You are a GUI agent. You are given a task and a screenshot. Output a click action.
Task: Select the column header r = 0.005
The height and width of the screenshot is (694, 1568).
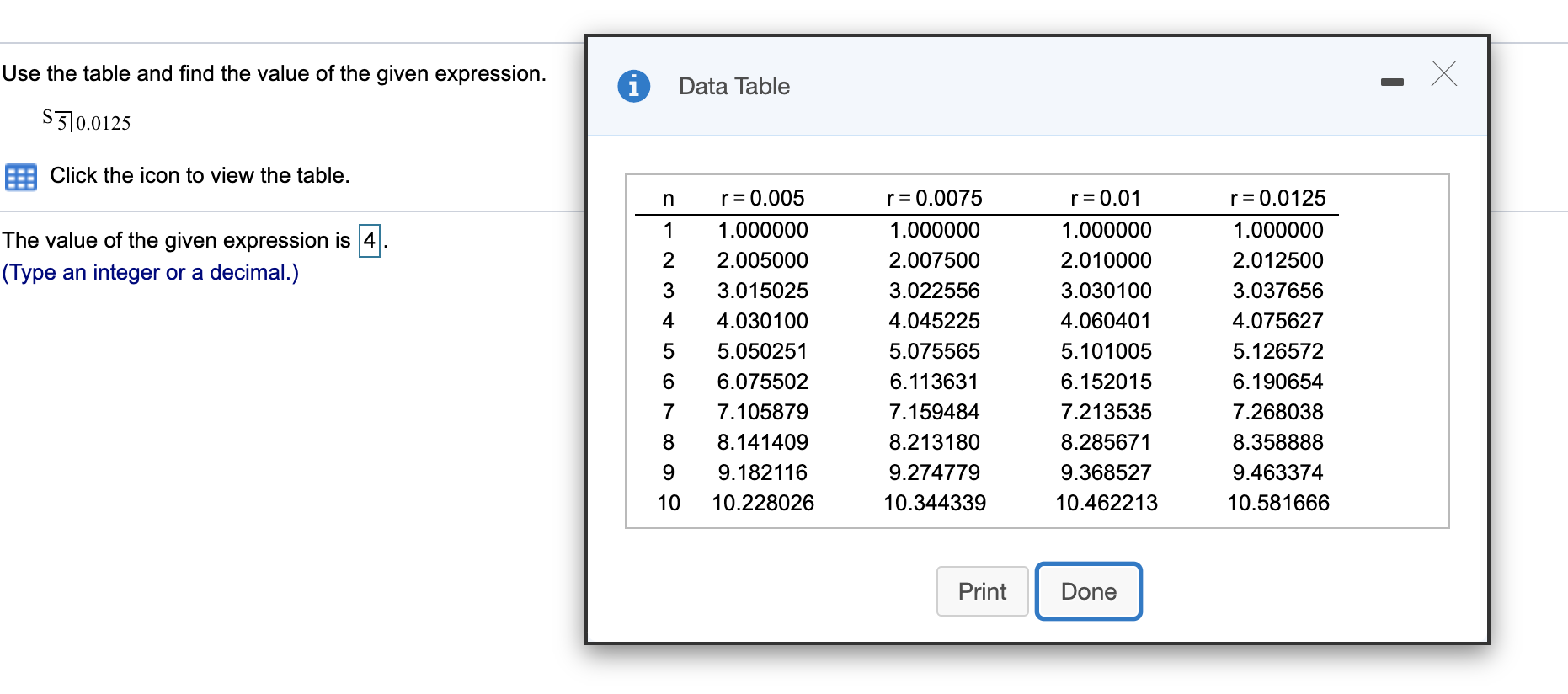click(x=763, y=198)
